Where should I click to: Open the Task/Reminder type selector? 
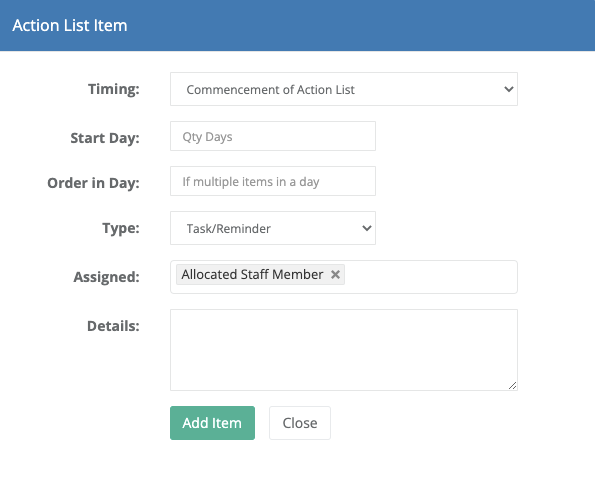pyautogui.click(x=273, y=228)
